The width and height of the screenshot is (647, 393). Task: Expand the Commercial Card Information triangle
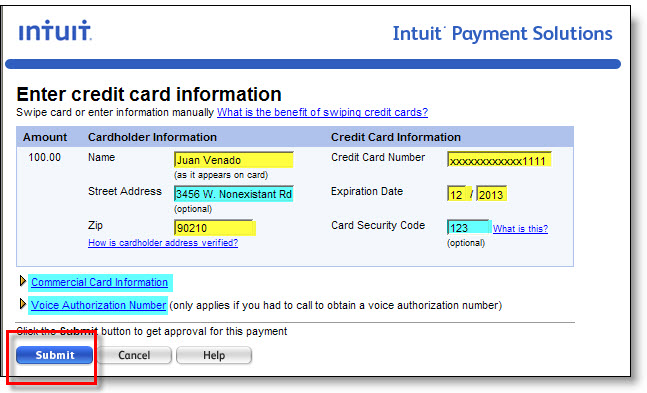coord(23,281)
